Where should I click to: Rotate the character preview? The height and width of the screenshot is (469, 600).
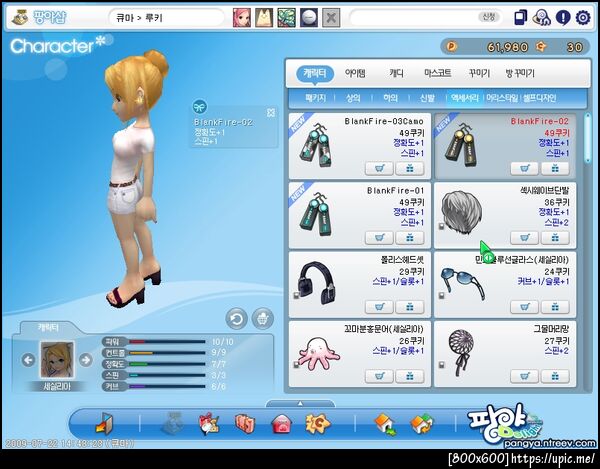[236, 319]
